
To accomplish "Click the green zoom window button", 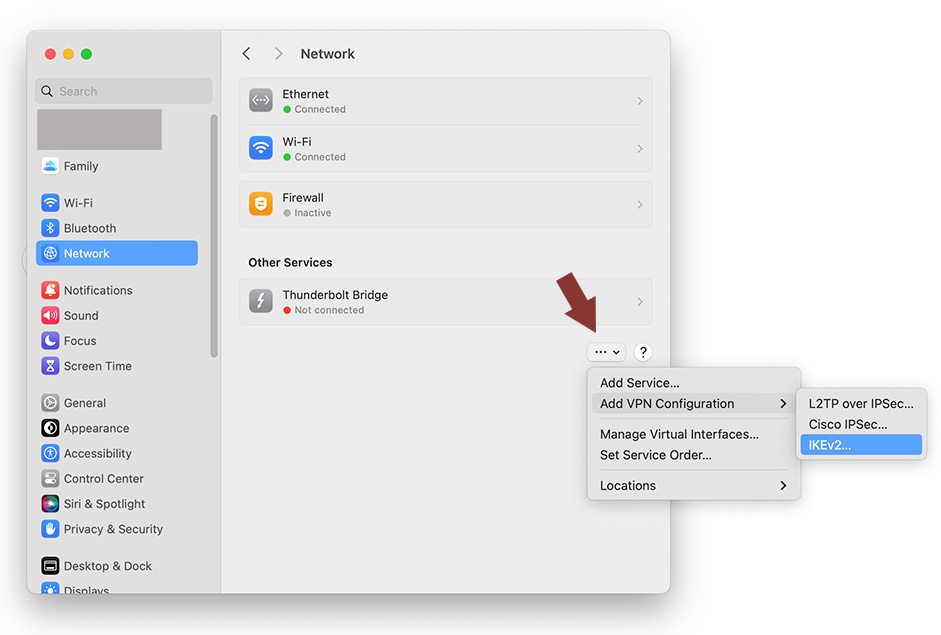I will (x=86, y=54).
